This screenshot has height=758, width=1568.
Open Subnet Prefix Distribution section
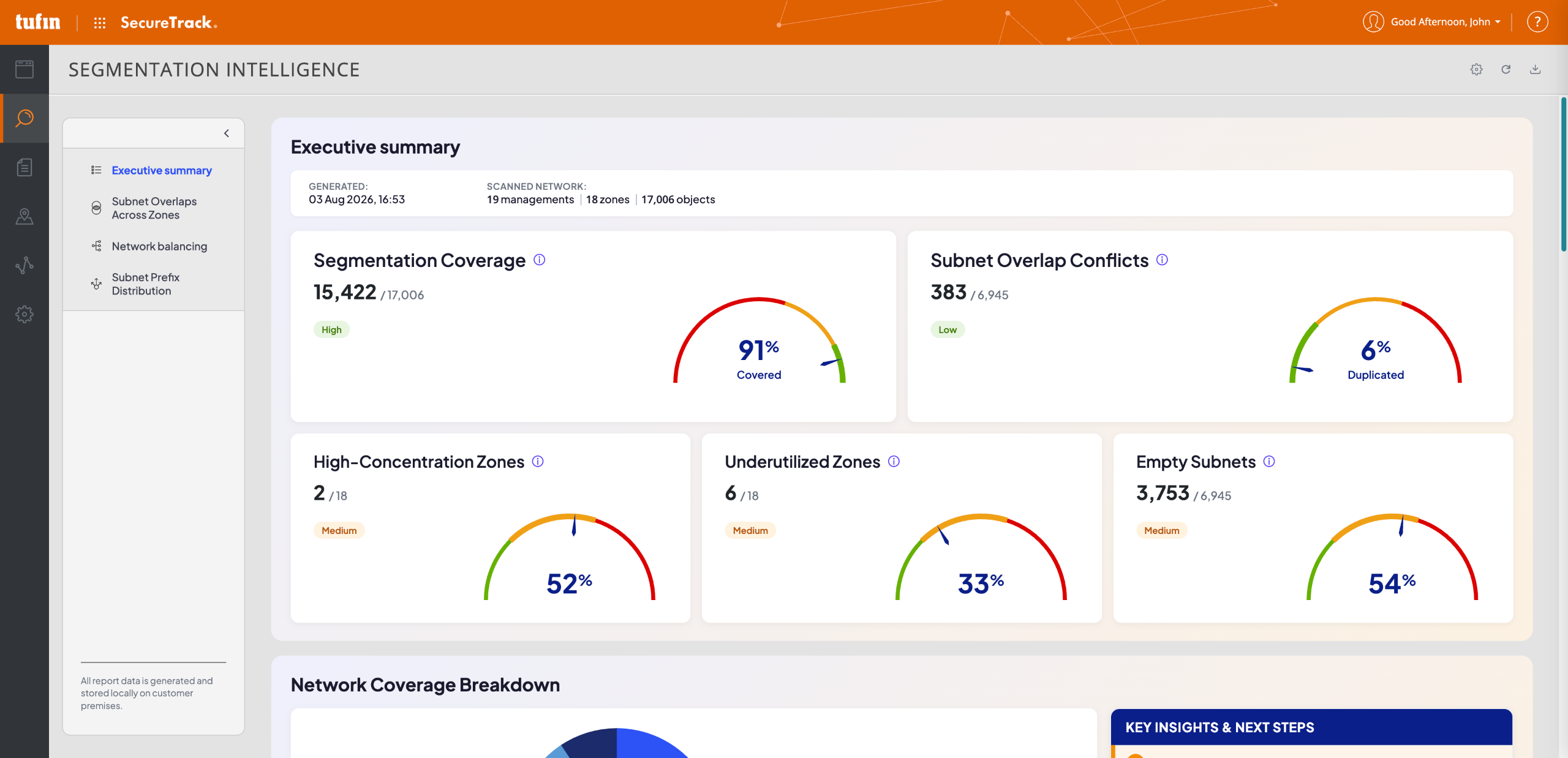[x=145, y=284]
